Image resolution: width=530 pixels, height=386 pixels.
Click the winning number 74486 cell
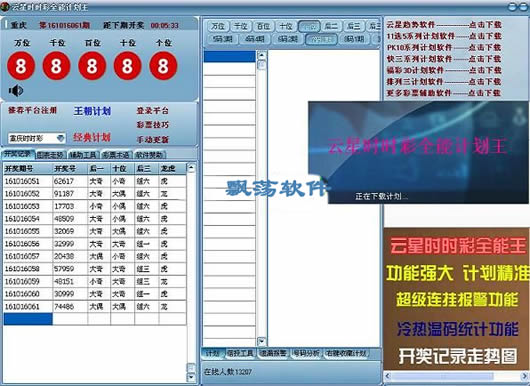coord(70,307)
